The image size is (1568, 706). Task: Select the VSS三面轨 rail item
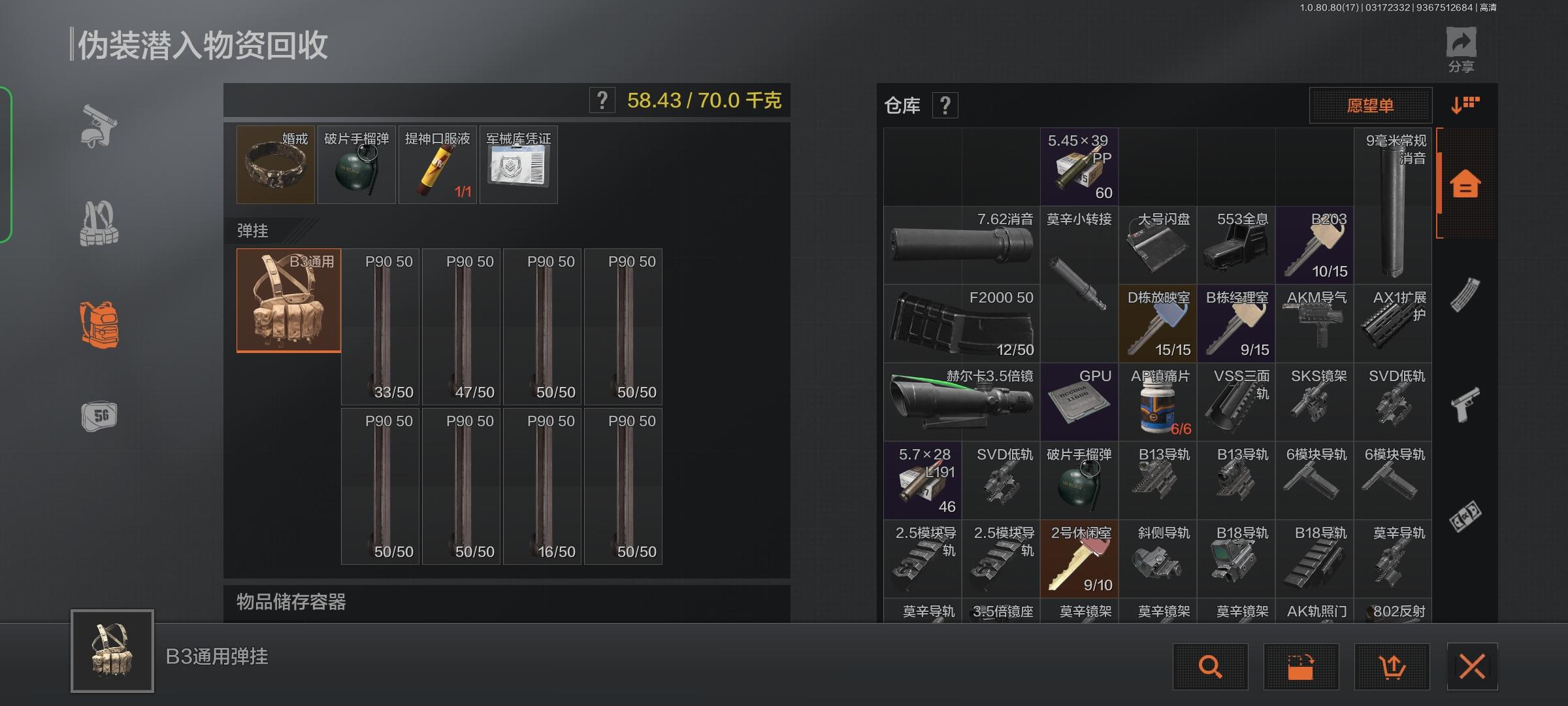click(1236, 403)
